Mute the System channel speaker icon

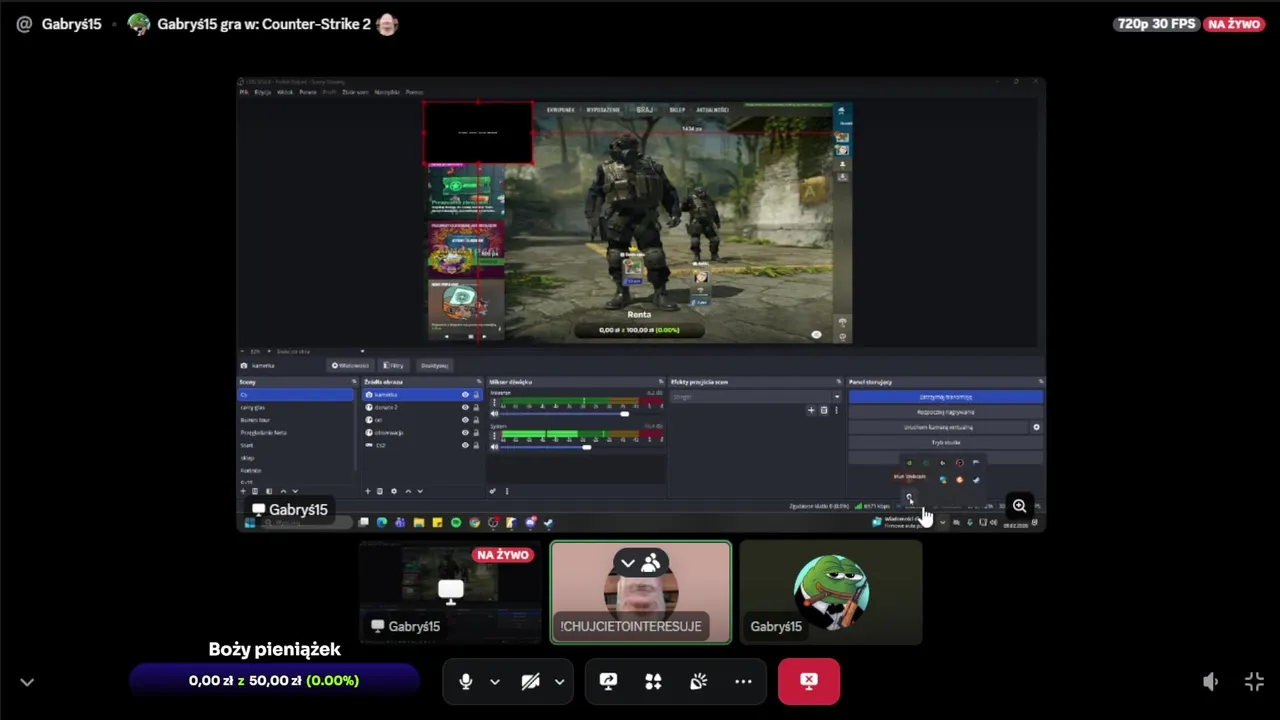click(494, 447)
